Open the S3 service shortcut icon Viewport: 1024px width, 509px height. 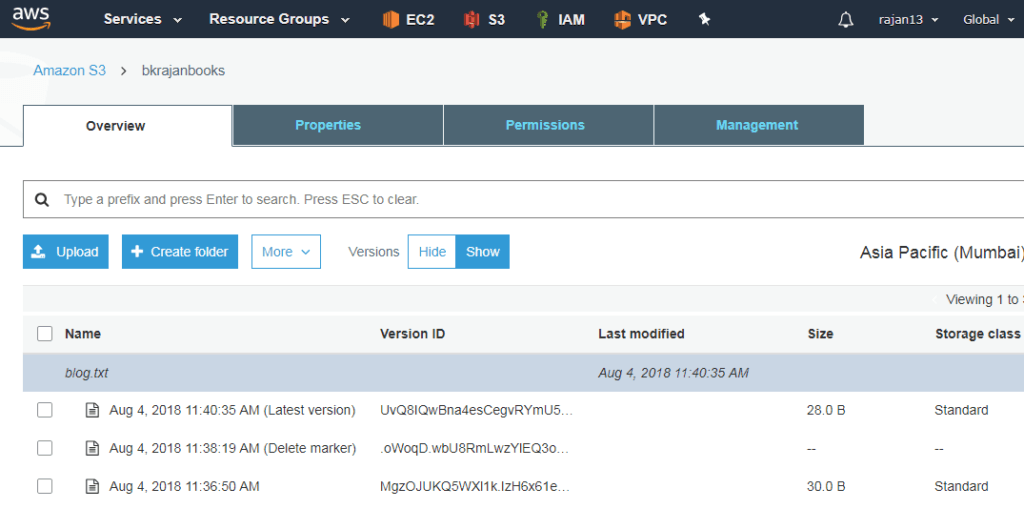click(x=472, y=19)
